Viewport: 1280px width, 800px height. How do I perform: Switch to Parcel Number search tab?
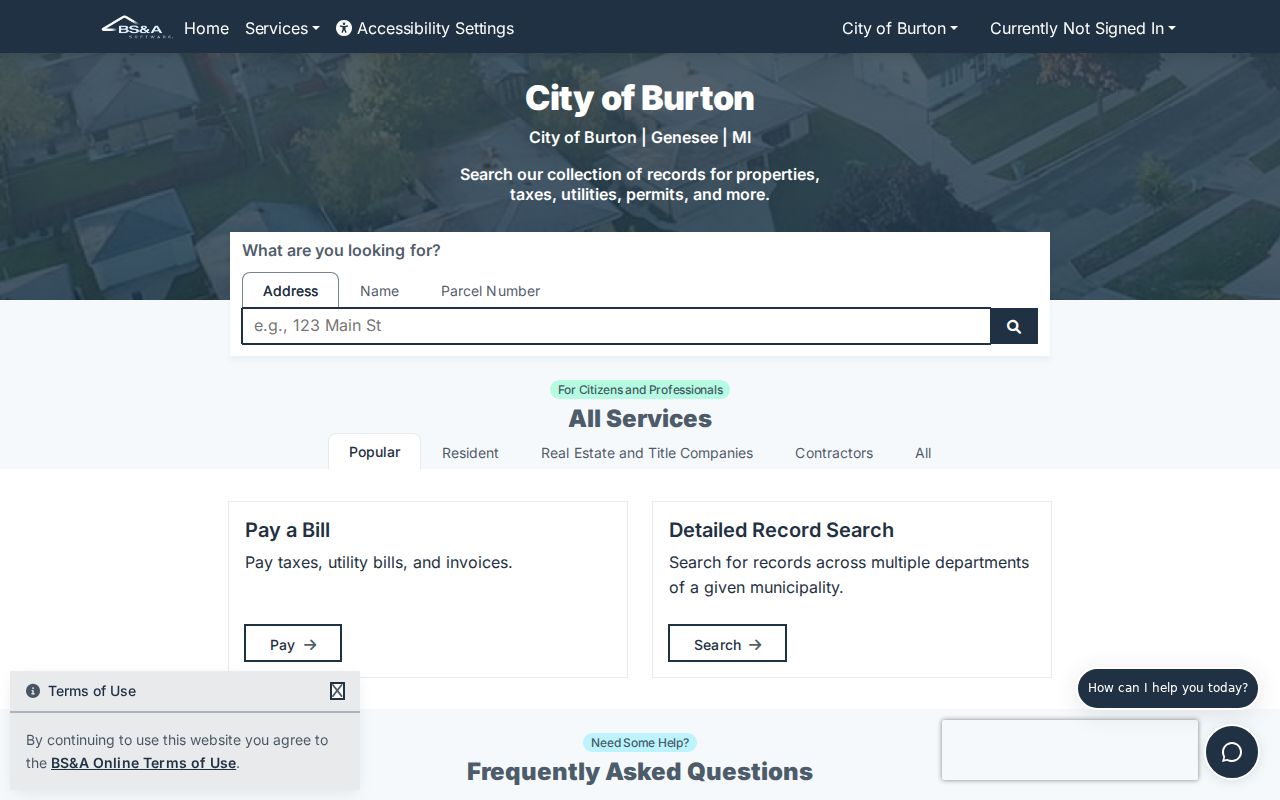click(x=490, y=291)
